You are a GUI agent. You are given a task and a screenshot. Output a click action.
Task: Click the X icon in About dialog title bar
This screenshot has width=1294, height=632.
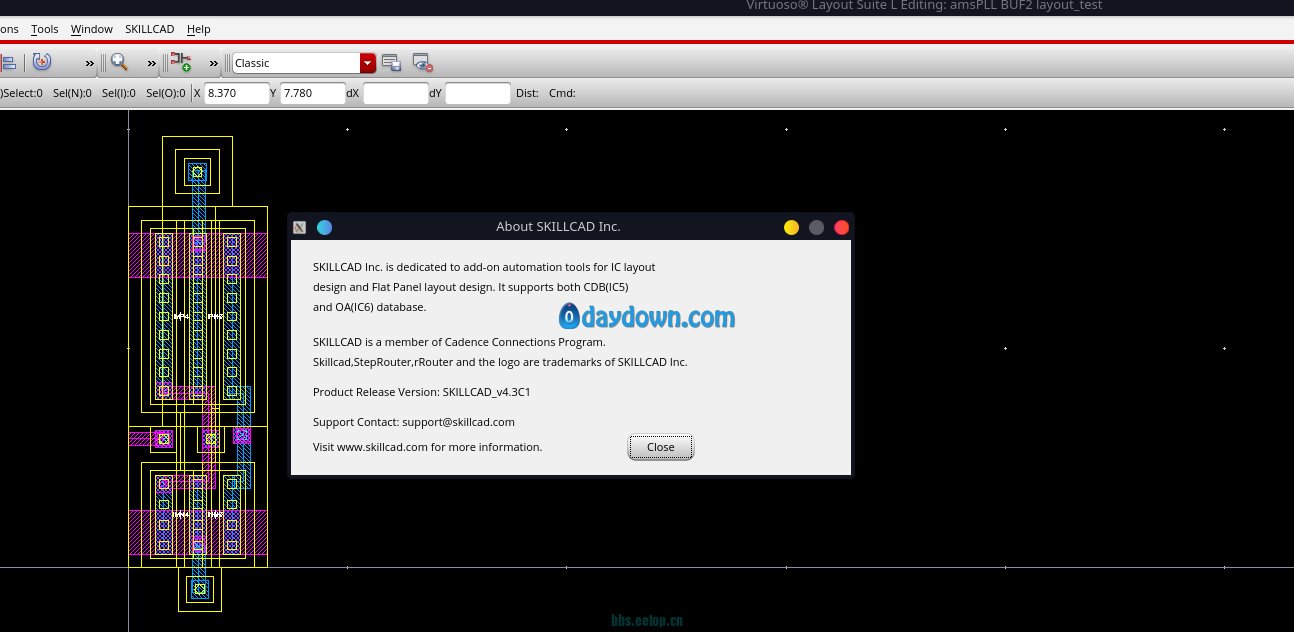pyautogui.click(x=299, y=227)
